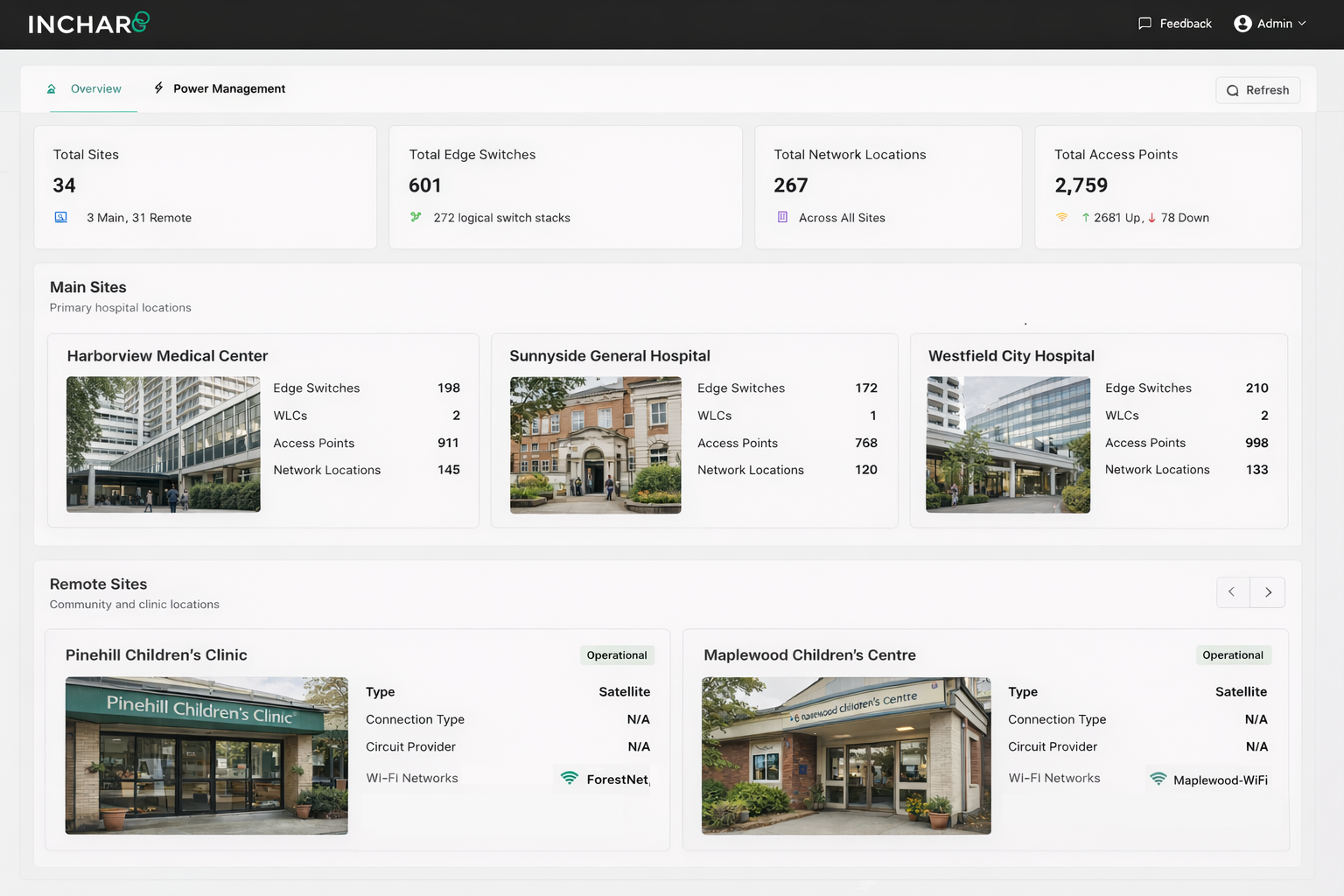Click the location icon beside Across All Sites

781,217
